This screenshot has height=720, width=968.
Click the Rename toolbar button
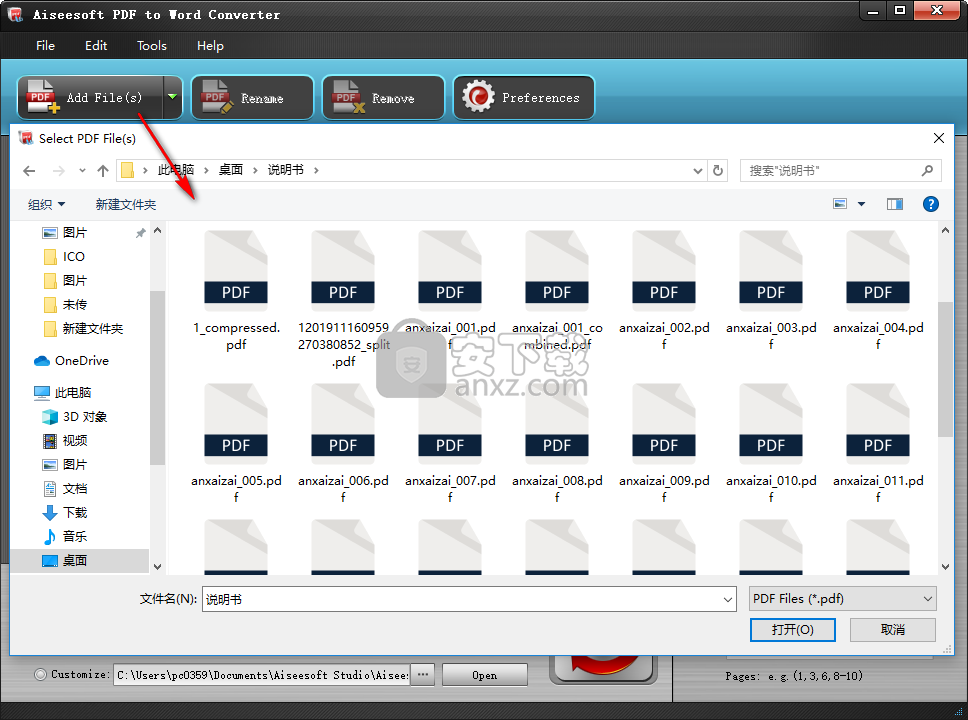pyautogui.click(x=252, y=98)
